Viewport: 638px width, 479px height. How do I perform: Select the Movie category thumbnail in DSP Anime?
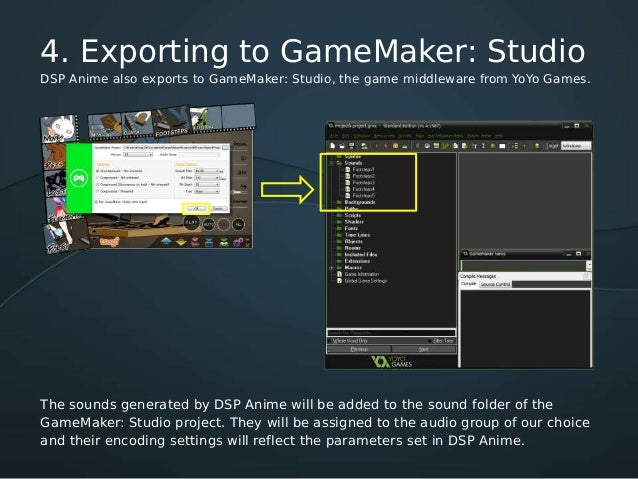[x=59, y=129]
